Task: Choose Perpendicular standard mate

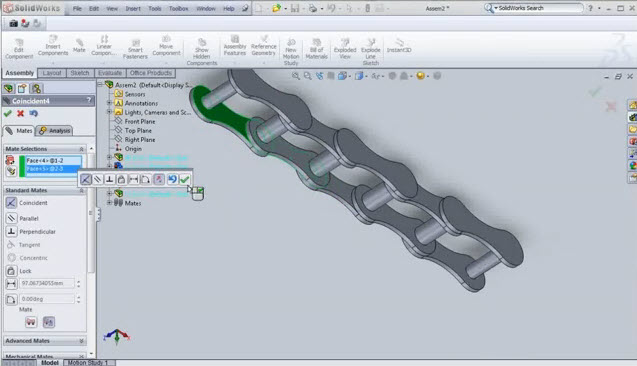Action: (x=31, y=232)
